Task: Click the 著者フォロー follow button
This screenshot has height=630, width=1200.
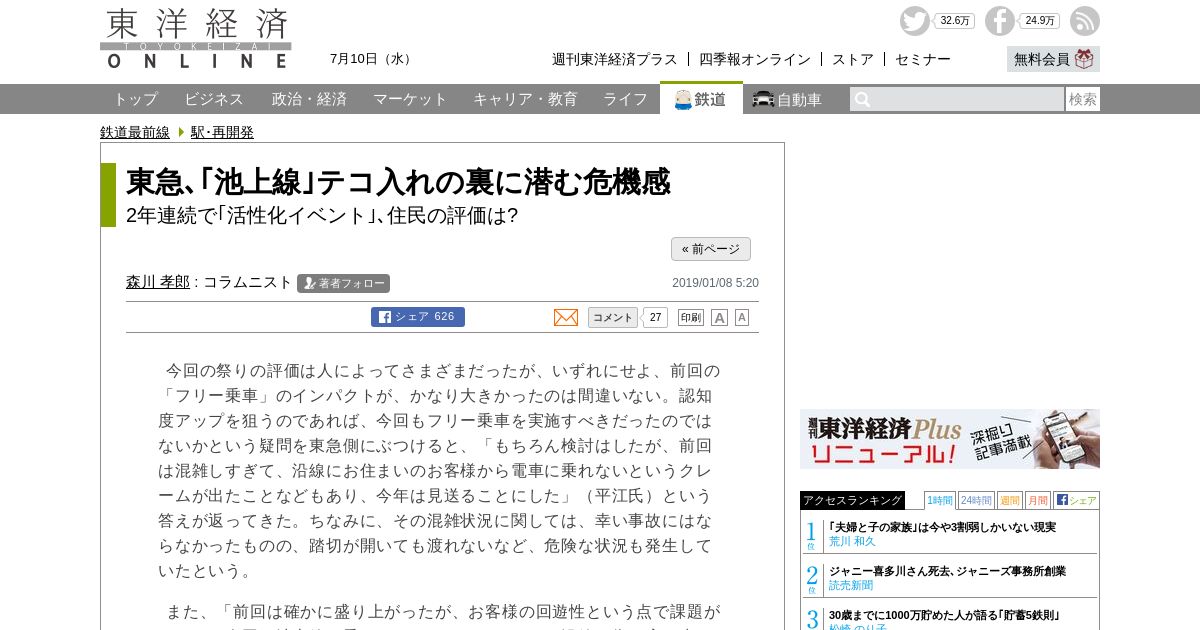Action: coord(343,283)
